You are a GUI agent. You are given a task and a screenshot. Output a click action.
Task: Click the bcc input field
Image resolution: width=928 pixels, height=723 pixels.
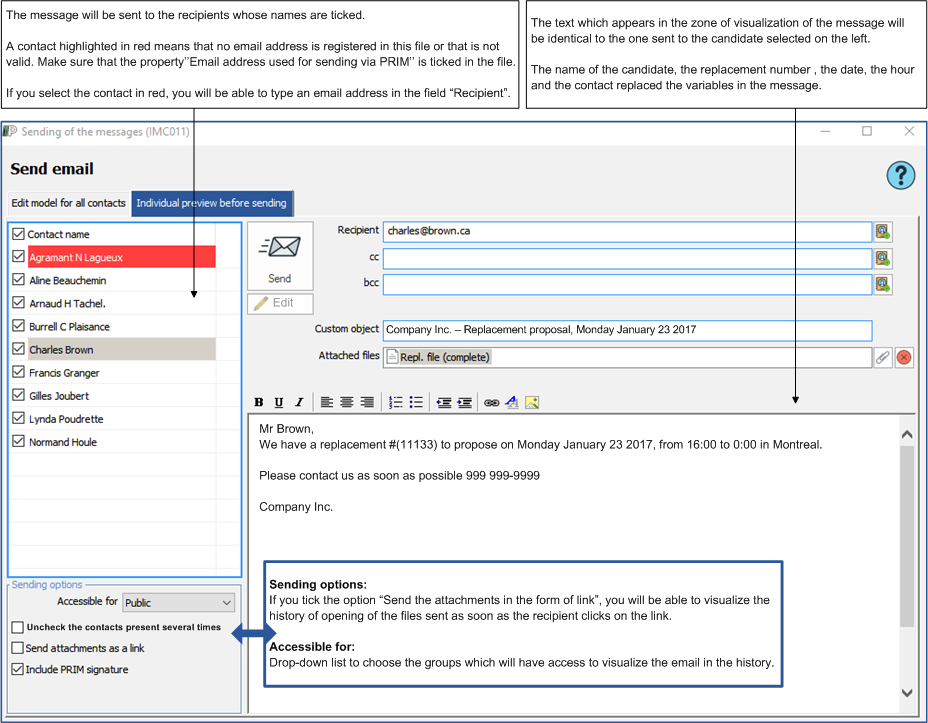tap(627, 285)
